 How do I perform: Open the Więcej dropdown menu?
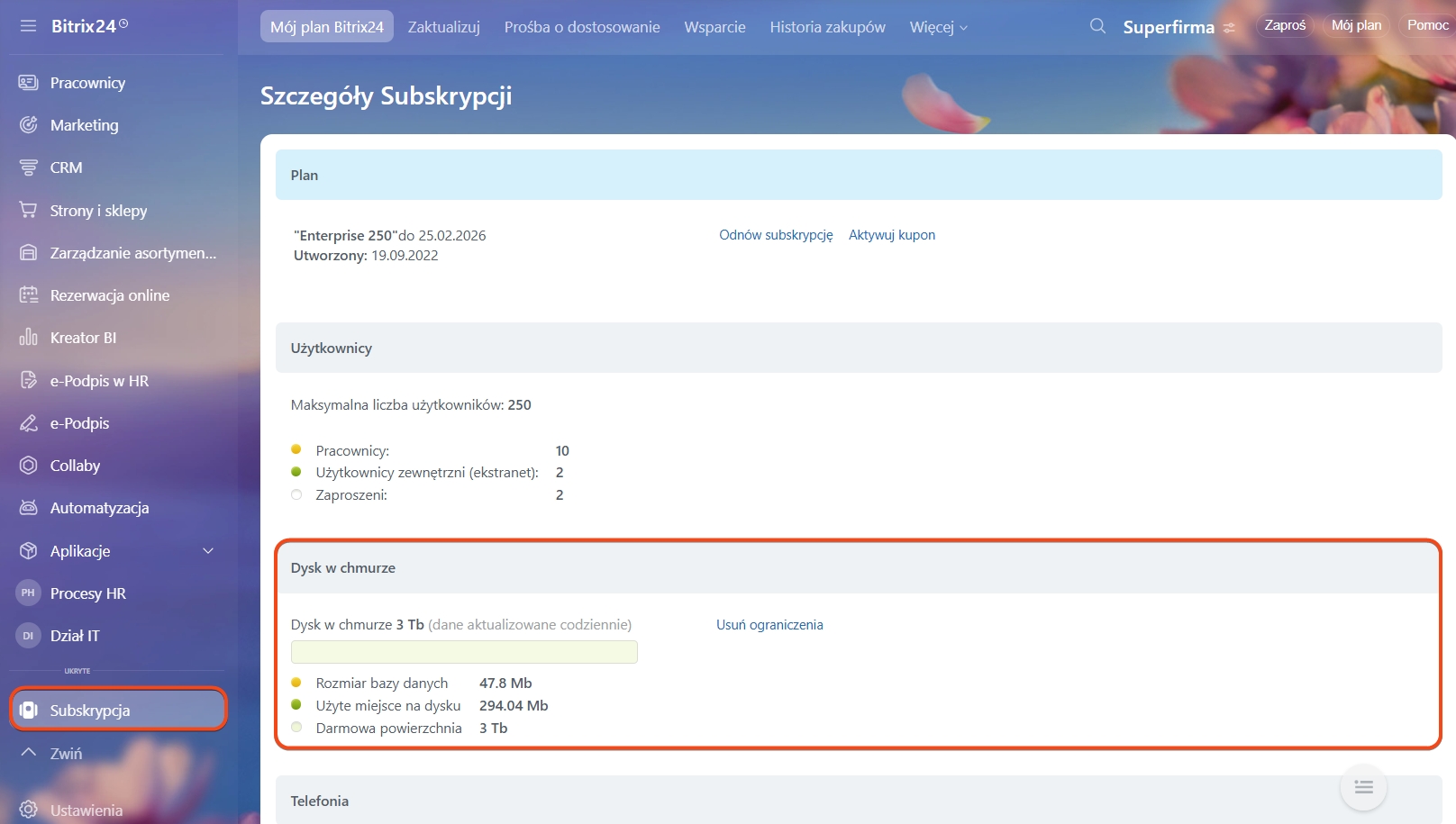click(939, 27)
